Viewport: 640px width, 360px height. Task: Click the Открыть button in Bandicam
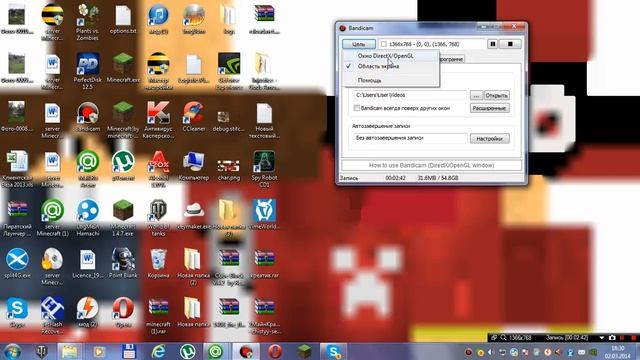pyautogui.click(x=496, y=96)
